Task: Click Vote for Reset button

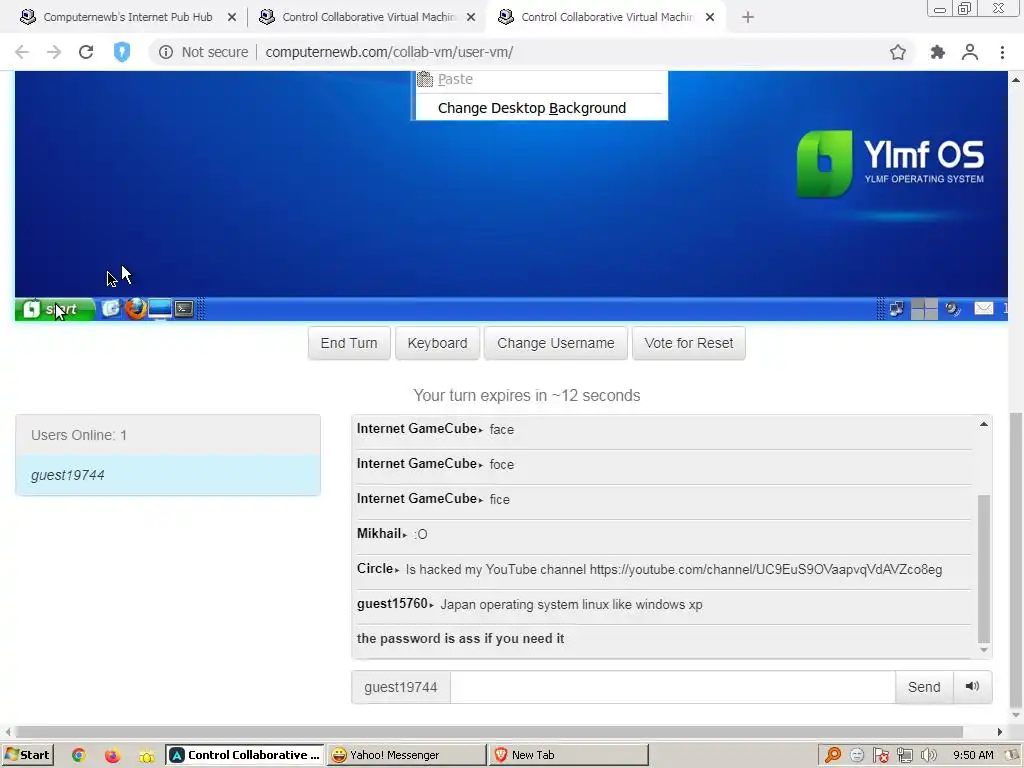Action: pos(688,344)
